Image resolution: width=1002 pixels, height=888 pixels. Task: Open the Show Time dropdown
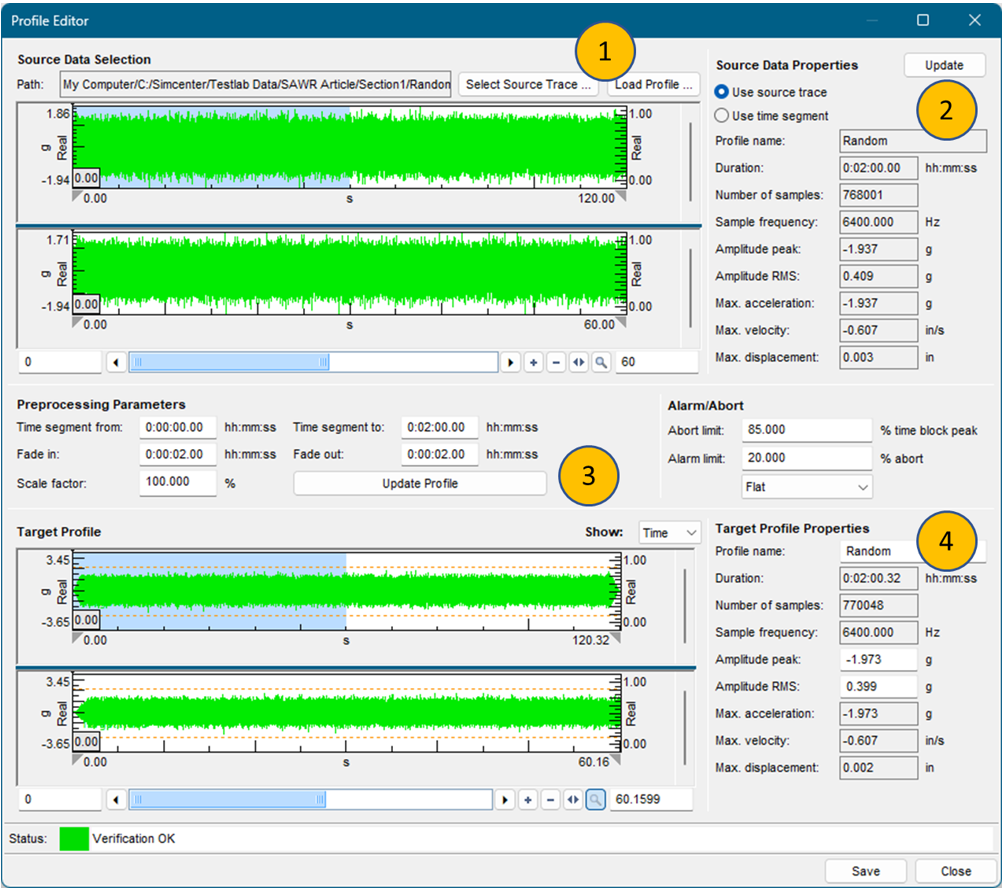tap(669, 533)
